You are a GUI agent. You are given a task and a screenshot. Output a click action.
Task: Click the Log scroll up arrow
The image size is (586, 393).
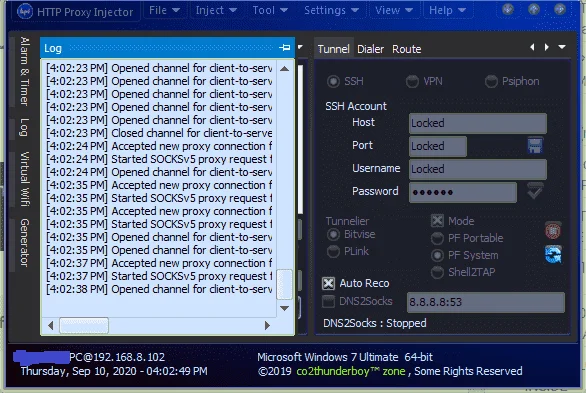click(x=284, y=69)
